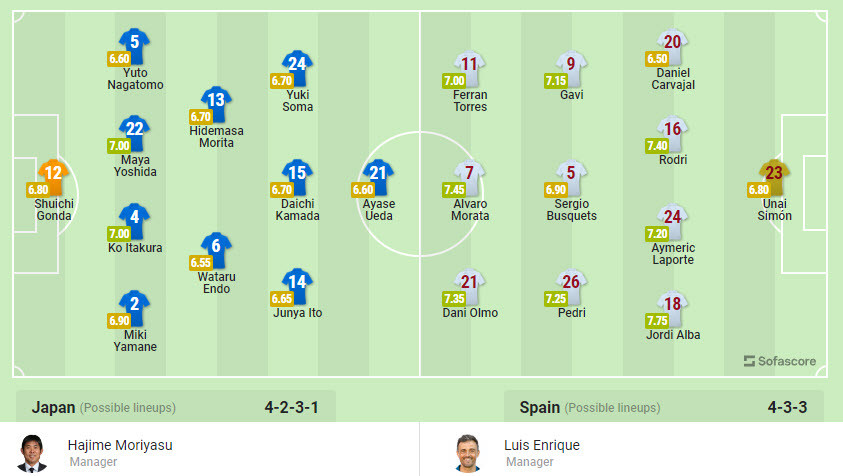Viewport: 843px width, 476px height.
Task: Select Yuto Nagatomo's number 5 shirt
Action: 135,43
